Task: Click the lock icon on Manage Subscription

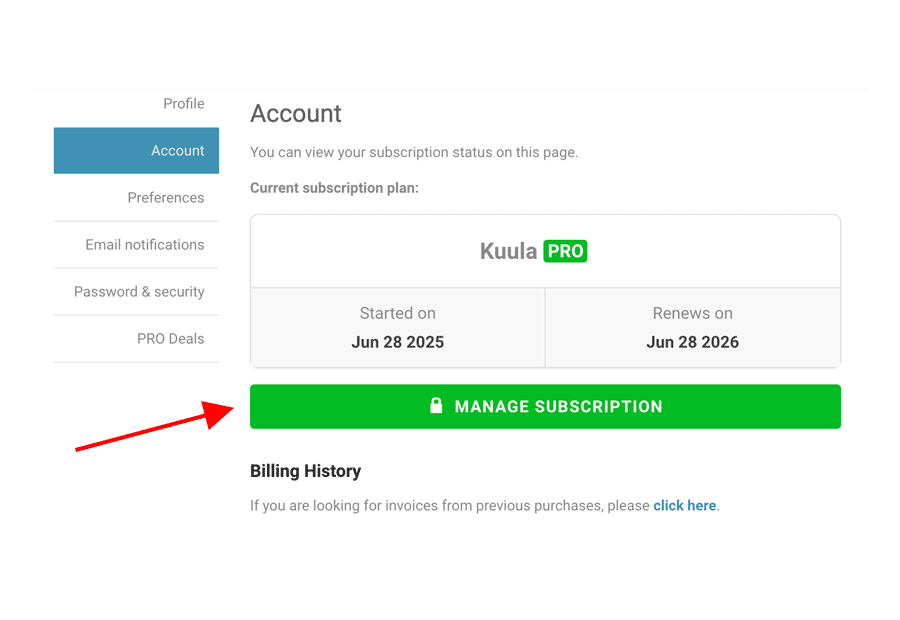Action: click(x=436, y=405)
